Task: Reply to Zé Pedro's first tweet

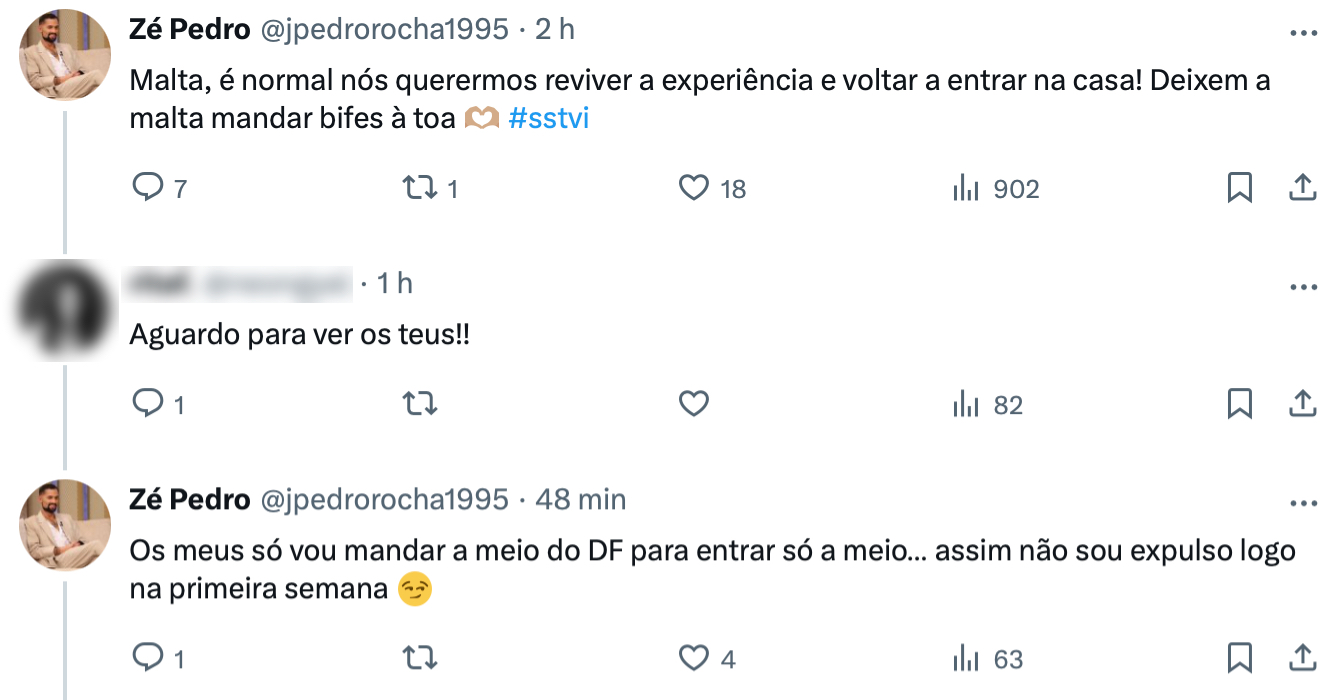Action: coord(148,187)
